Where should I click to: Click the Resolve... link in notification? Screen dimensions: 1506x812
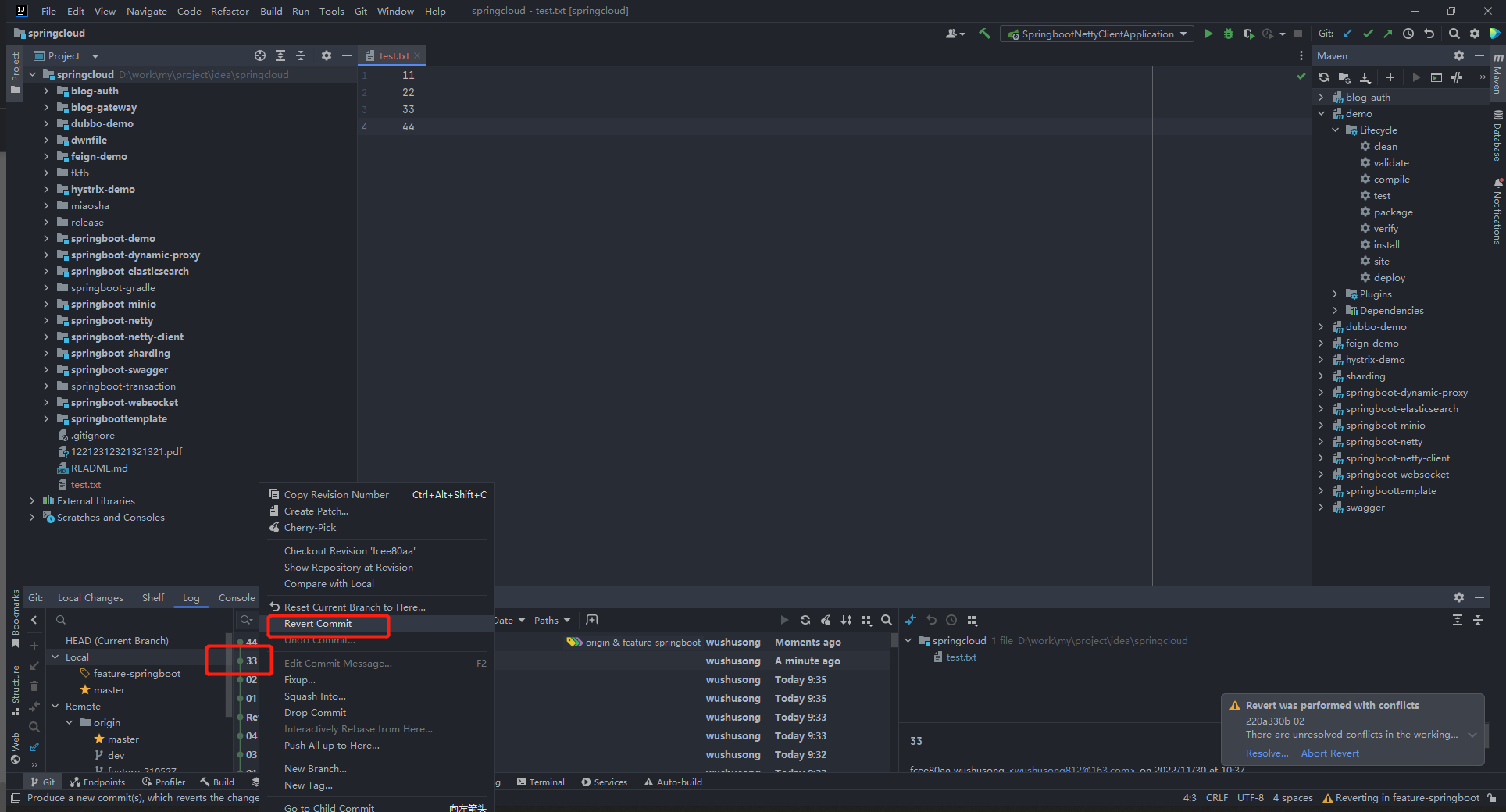click(1266, 753)
